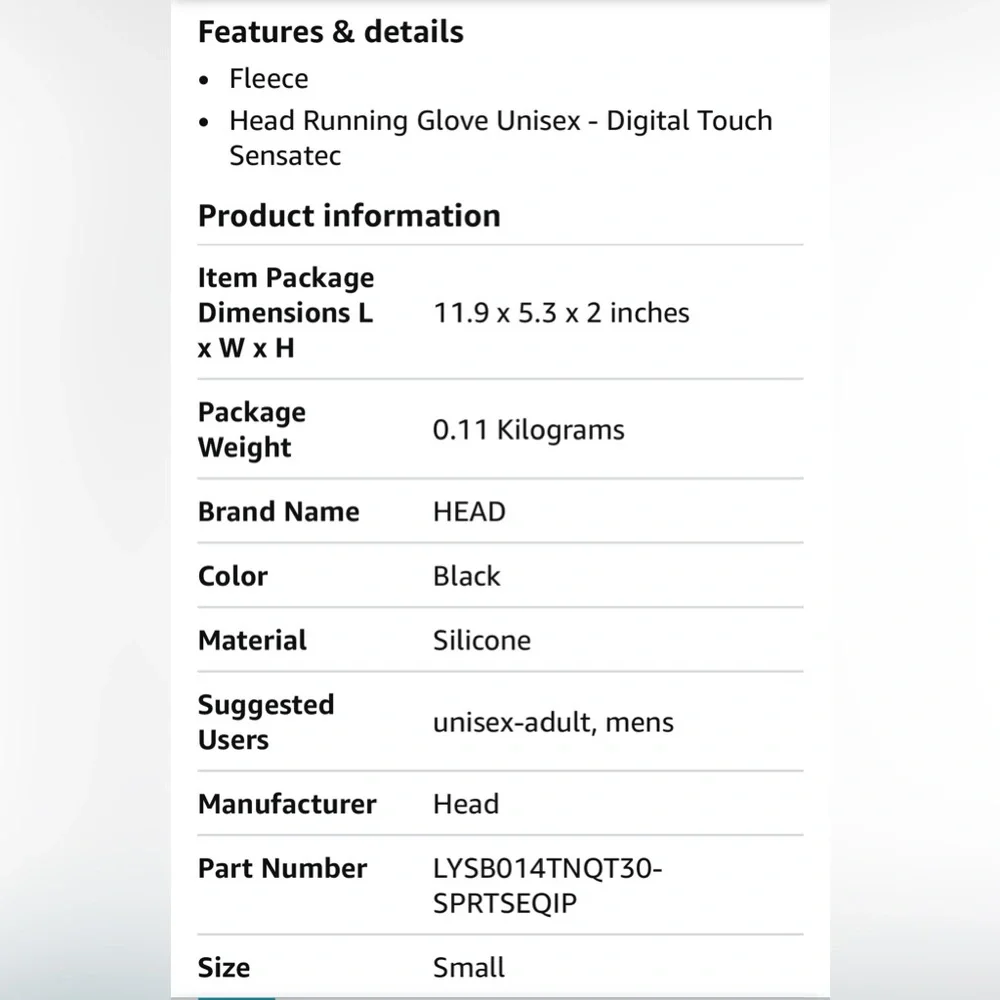Click the 'HEAD' brand value
This screenshot has height=1000, width=1000.
(469, 512)
